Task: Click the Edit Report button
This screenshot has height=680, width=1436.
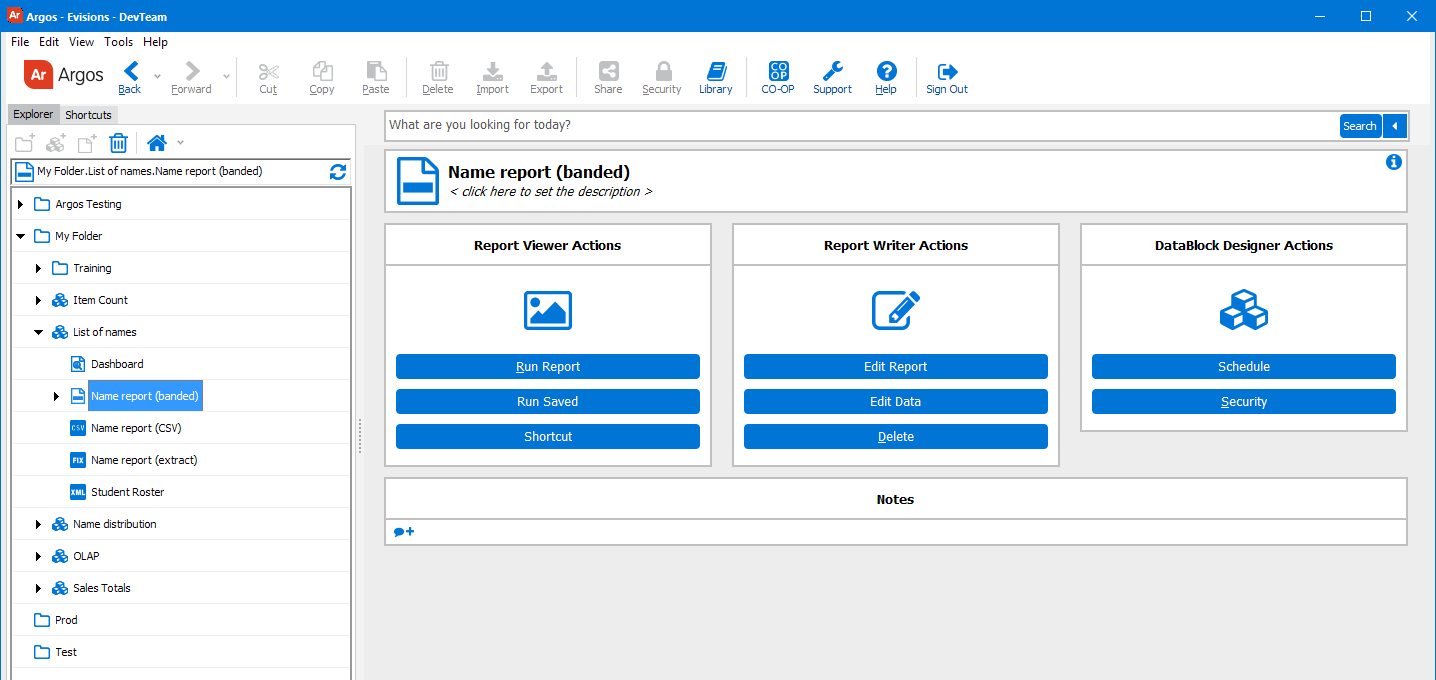Action: 896,366
